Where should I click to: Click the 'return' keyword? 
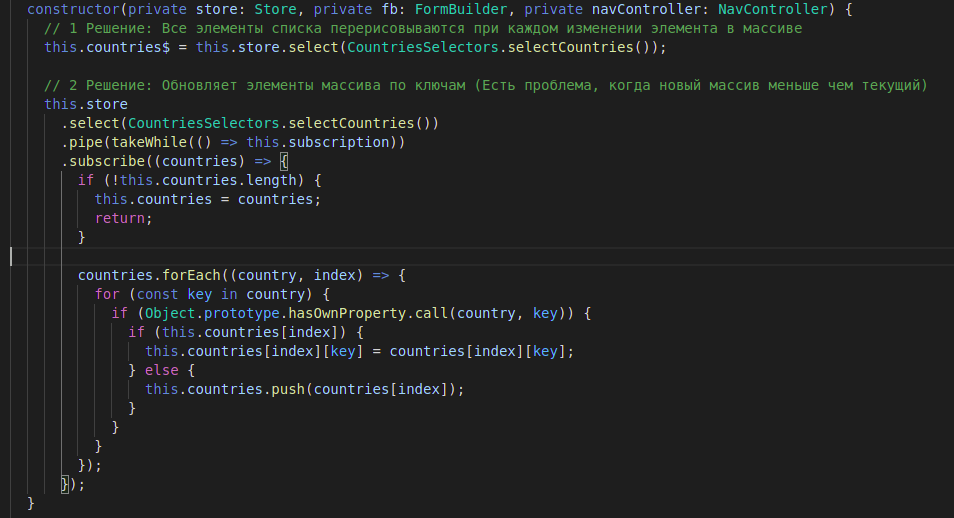pos(120,218)
